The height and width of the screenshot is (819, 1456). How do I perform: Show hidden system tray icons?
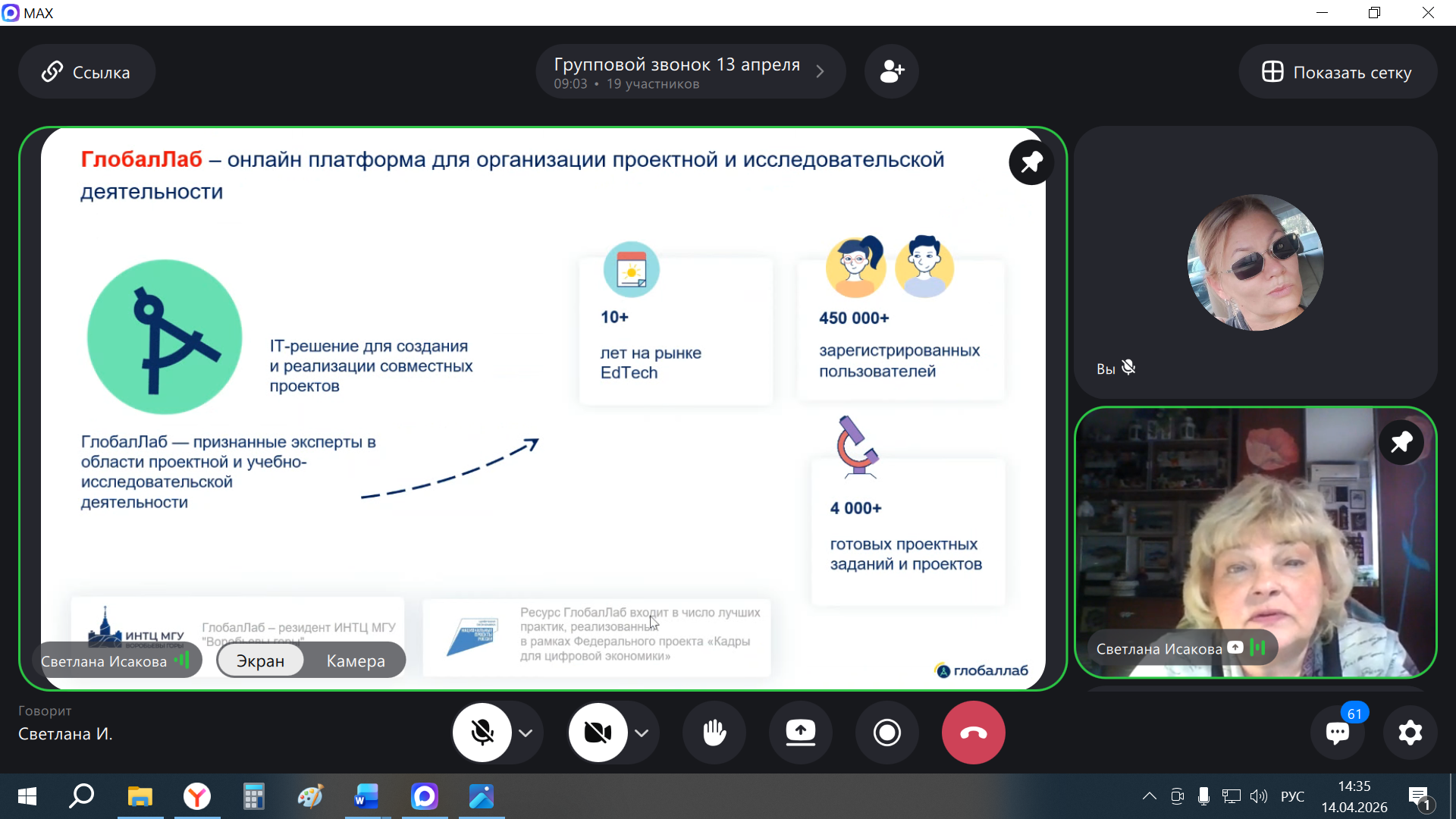[x=1150, y=796]
